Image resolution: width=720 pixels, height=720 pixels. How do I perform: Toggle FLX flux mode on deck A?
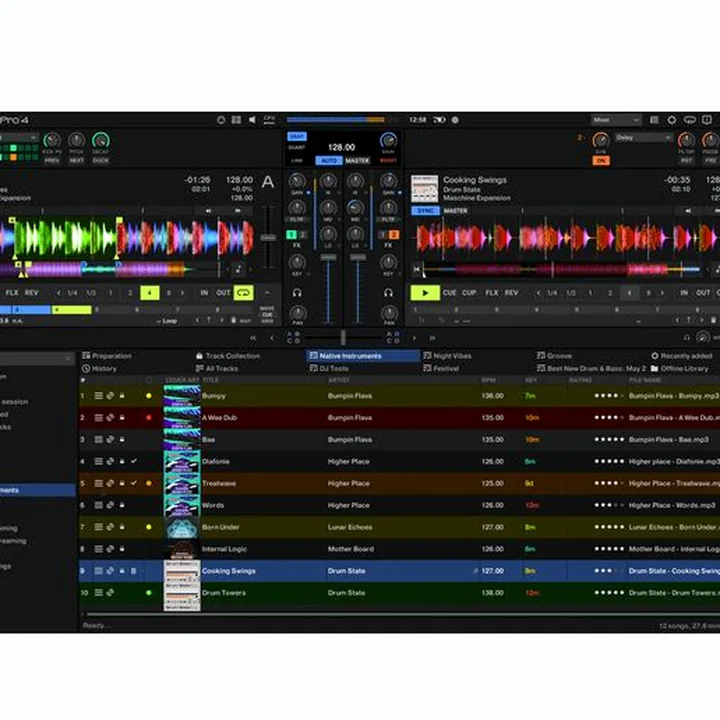tap(11, 292)
